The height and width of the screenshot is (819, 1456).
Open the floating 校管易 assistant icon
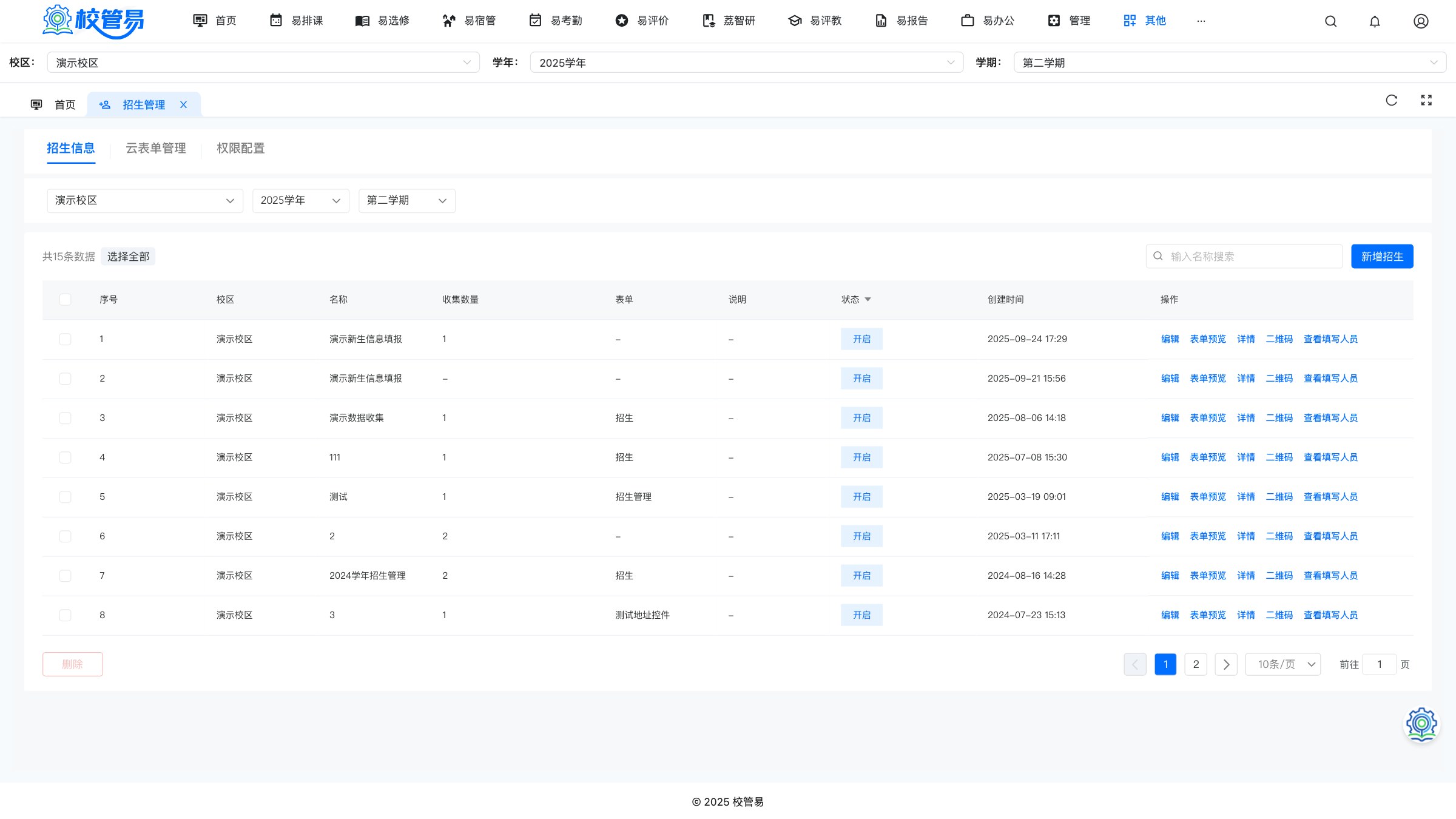point(1421,724)
